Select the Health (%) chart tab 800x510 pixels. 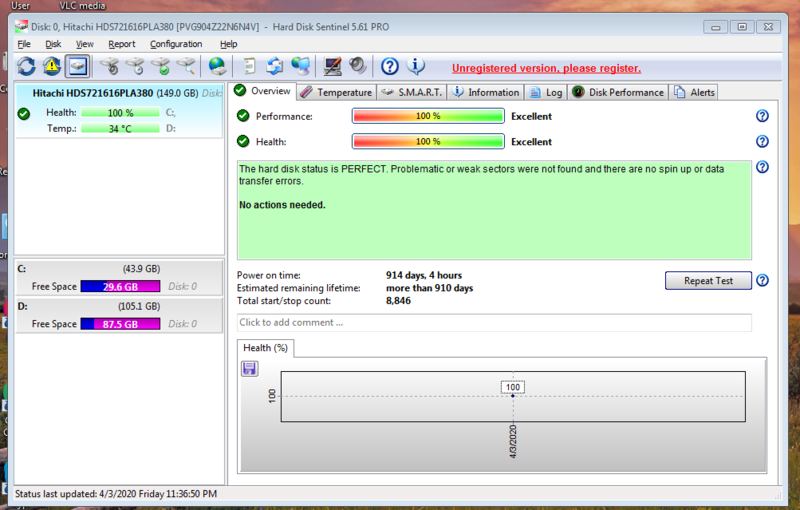click(x=265, y=348)
